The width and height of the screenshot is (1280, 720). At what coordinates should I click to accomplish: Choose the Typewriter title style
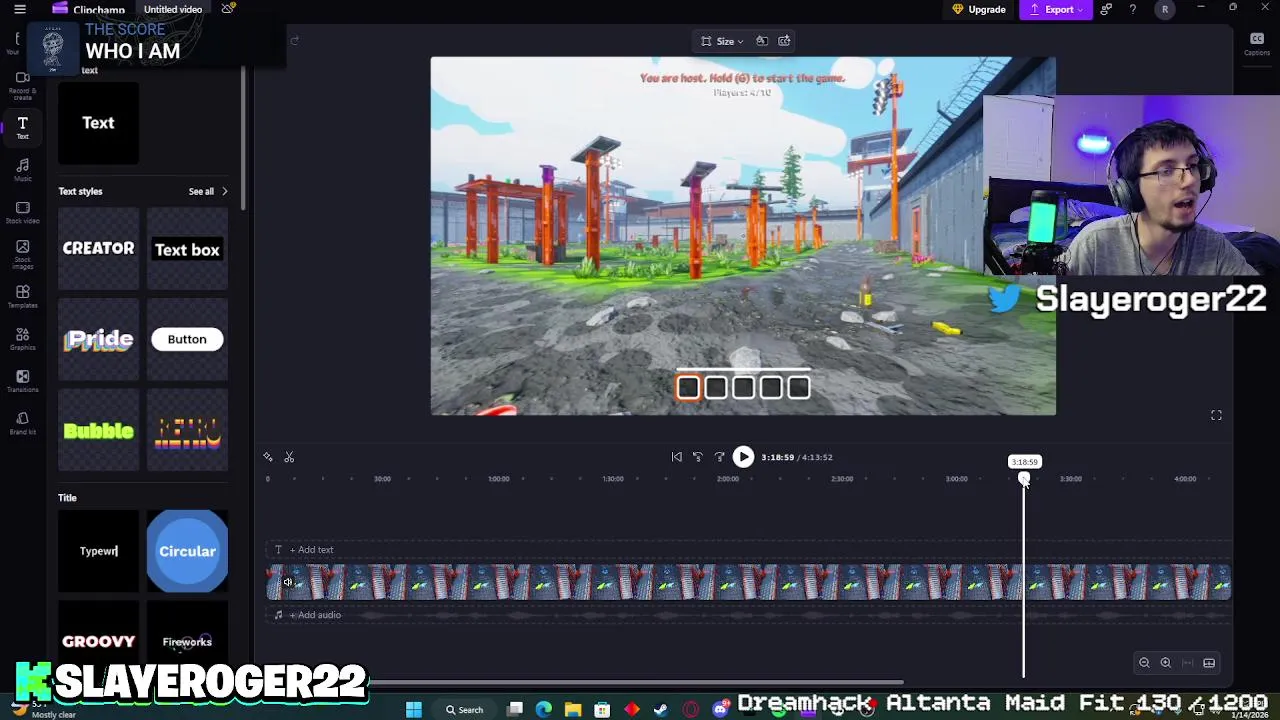98,551
